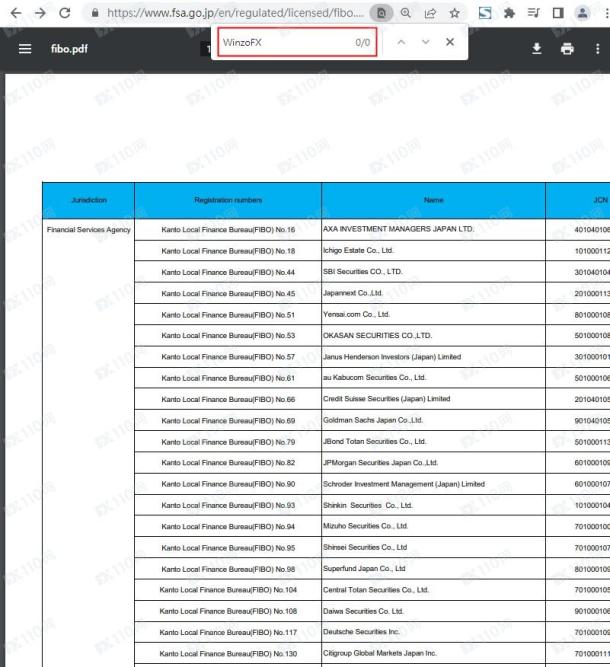Image resolution: width=610 pixels, height=667 pixels.
Task: Open the blue square extension icon
Action: coord(485,13)
